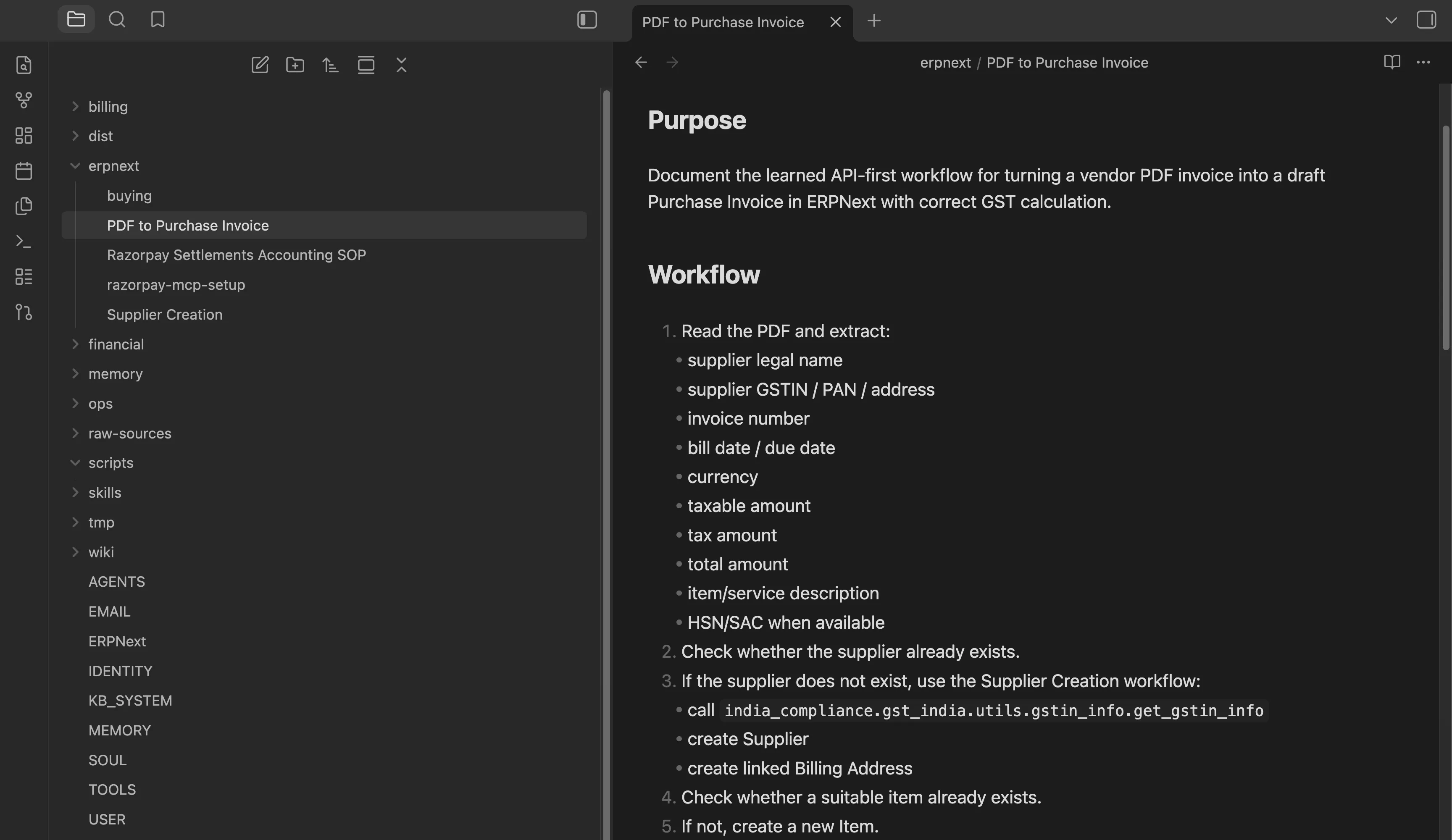1452x840 pixels.
Task: Open the KB_SYSTEM note
Action: (x=130, y=701)
